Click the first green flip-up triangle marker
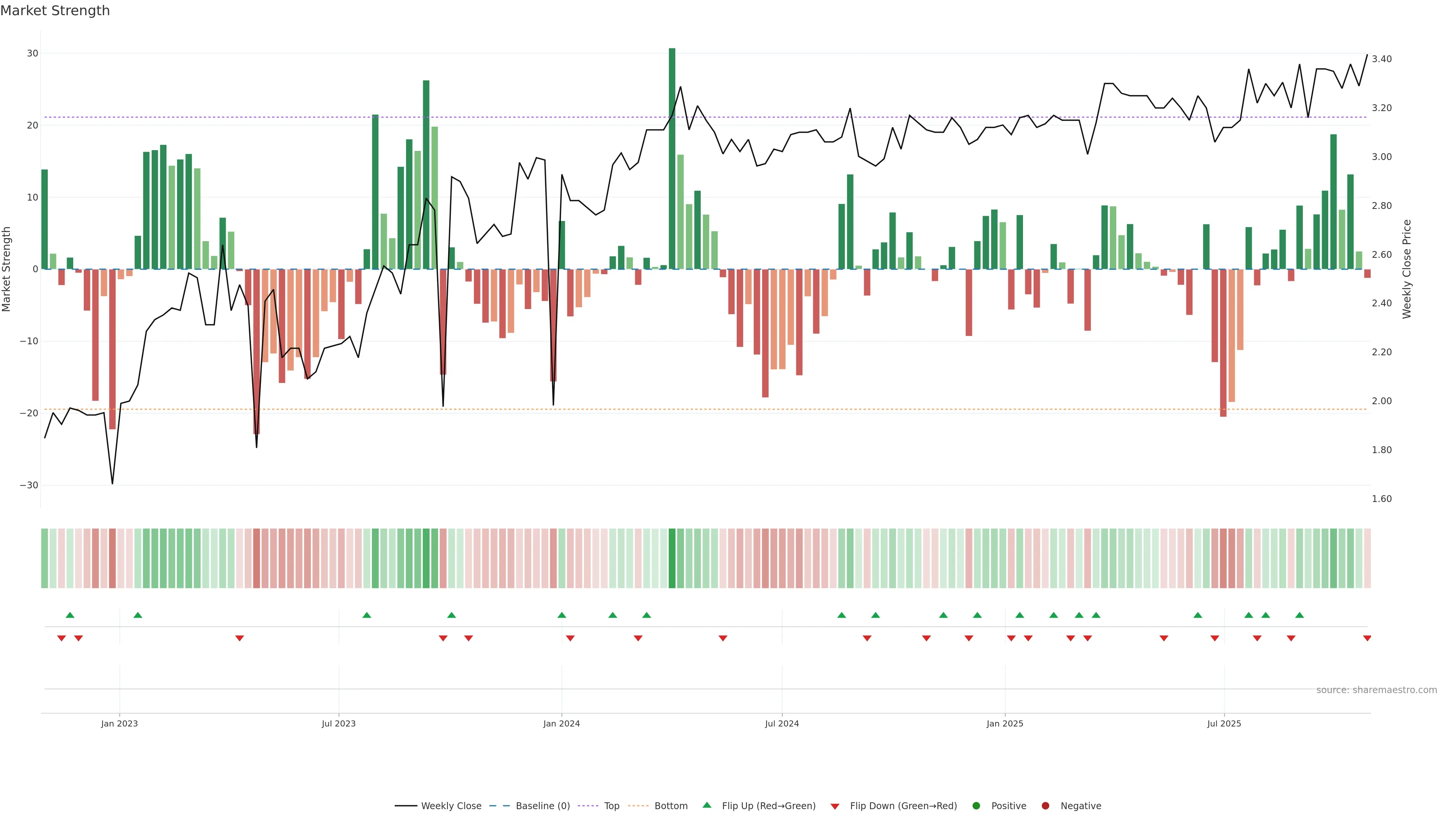Image resolution: width=1456 pixels, height=819 pixels. (x=70, y=615)
